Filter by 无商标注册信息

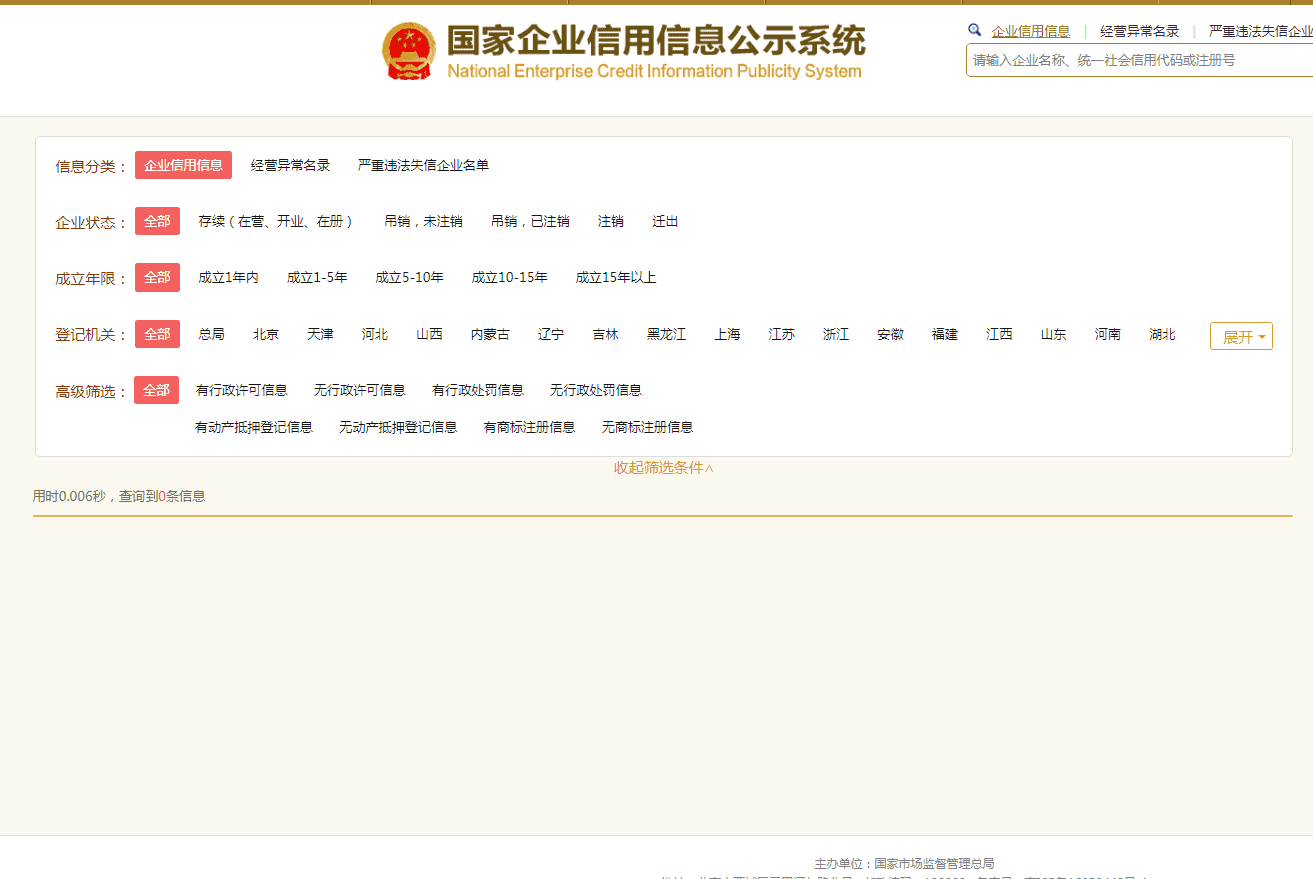click(647, 427)
